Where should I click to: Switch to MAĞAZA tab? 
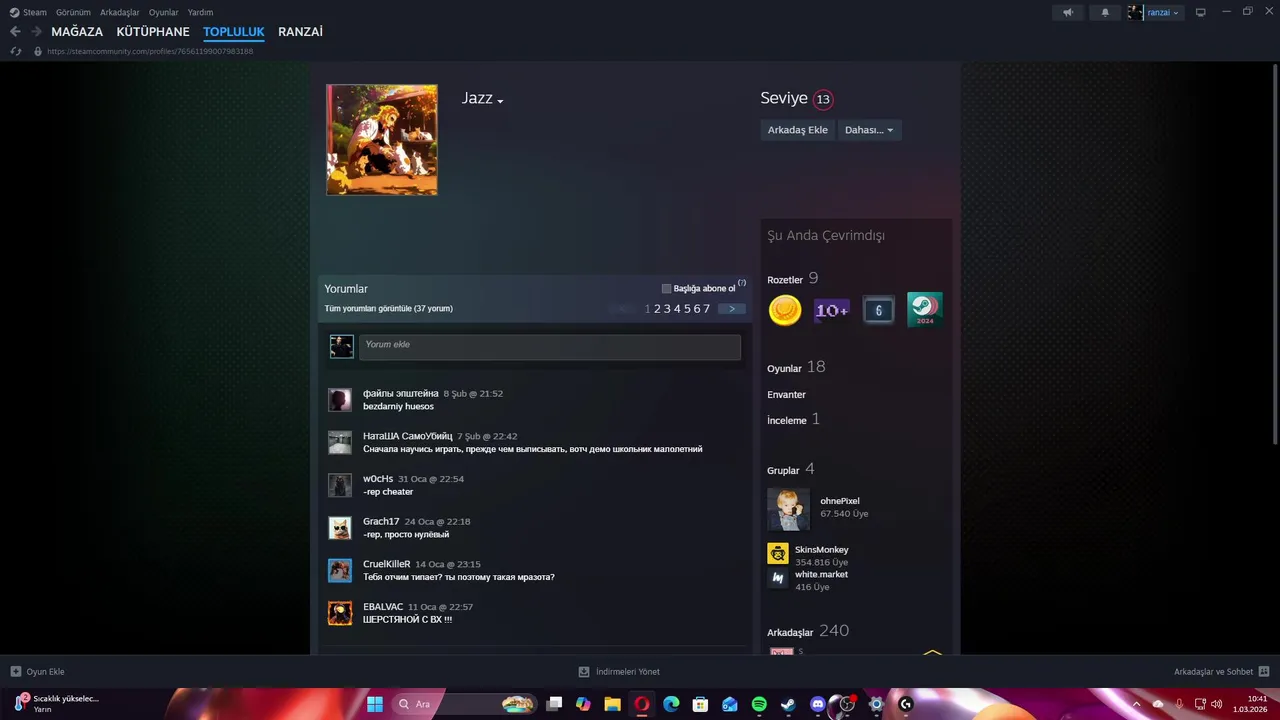[x=77, y=32]
